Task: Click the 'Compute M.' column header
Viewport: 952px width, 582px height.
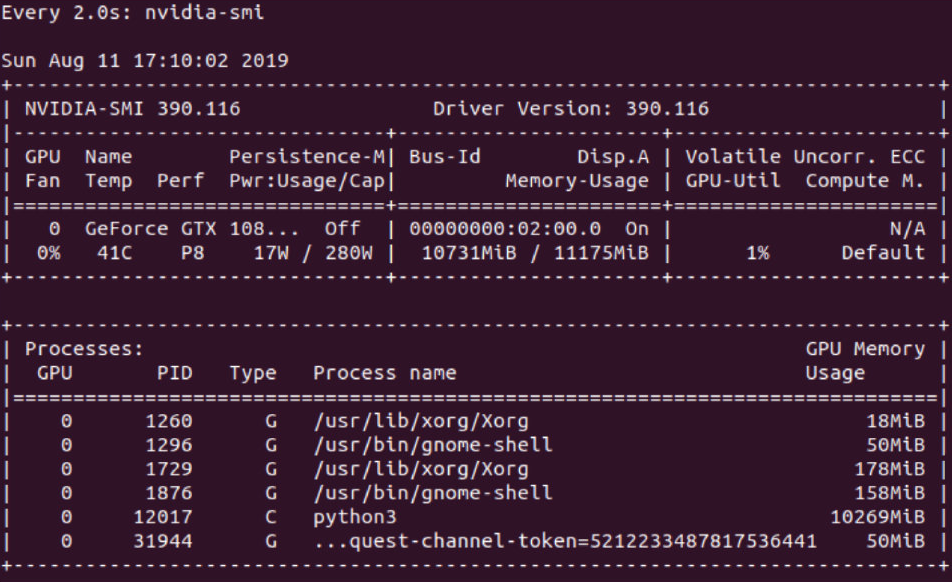Action: (865, 181)
